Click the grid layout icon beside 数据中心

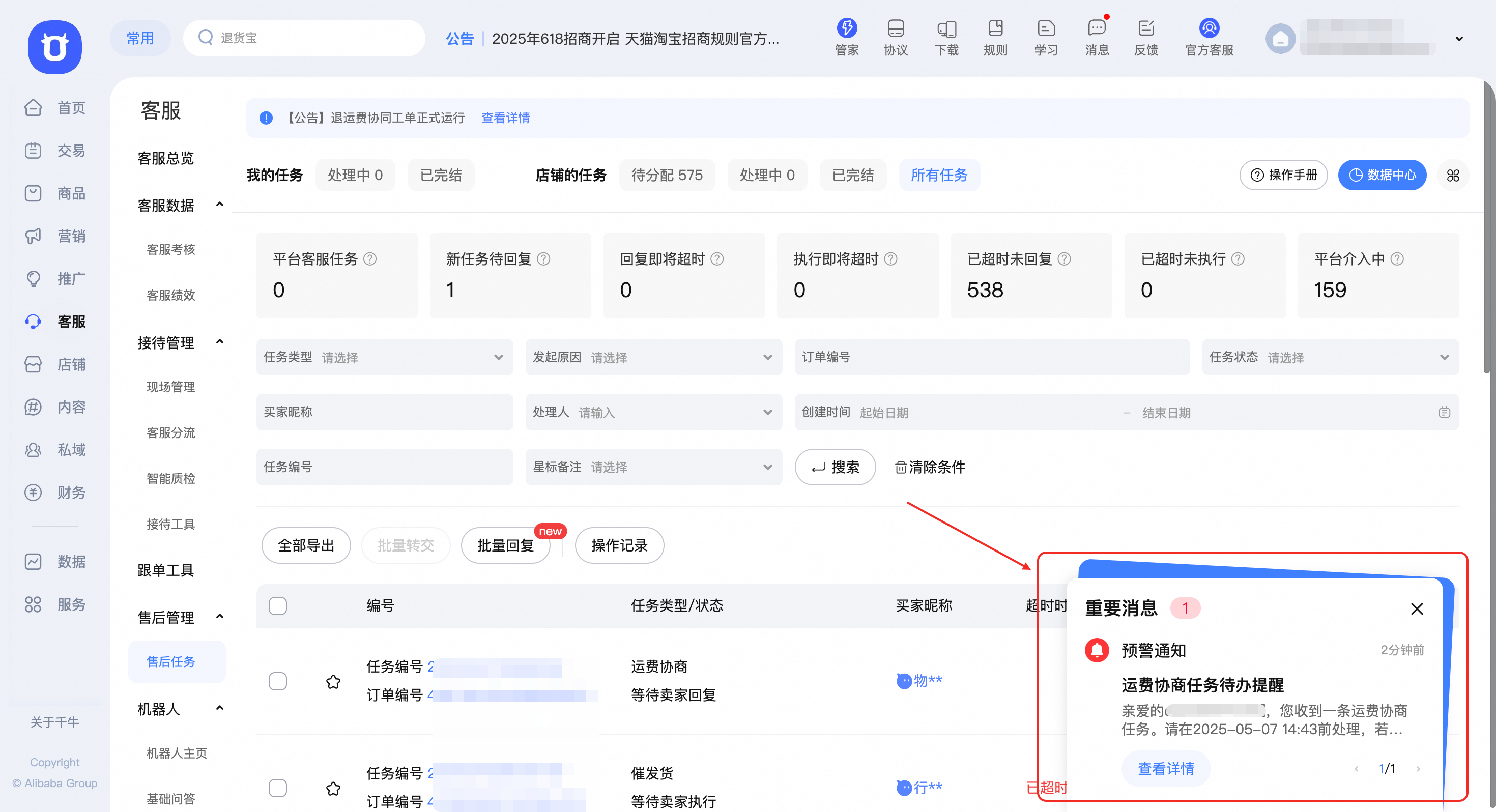[1452, 175]
